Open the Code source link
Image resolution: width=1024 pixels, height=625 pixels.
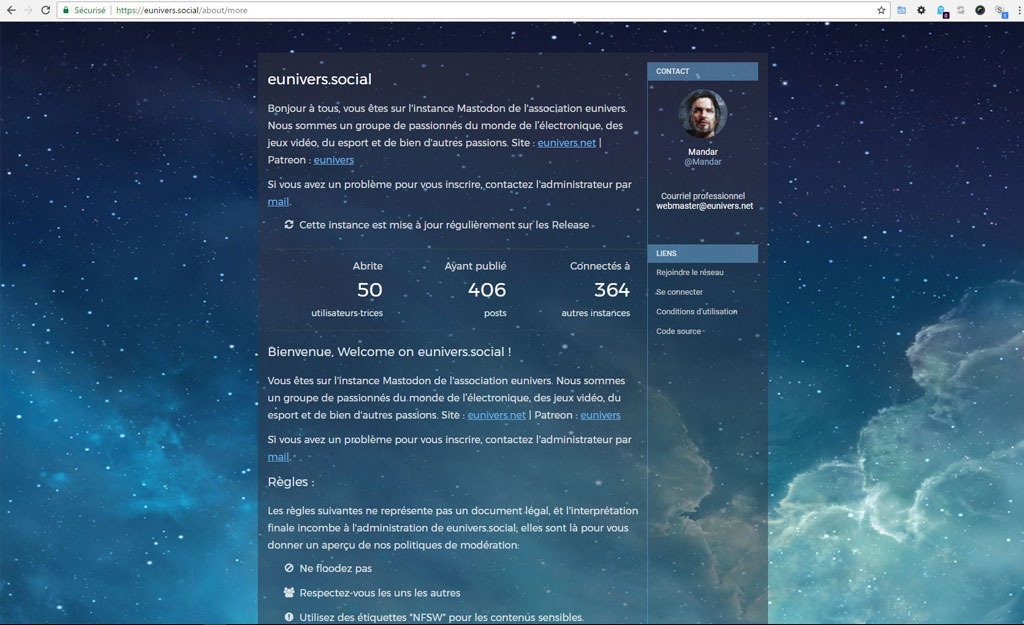coord(679,331)
